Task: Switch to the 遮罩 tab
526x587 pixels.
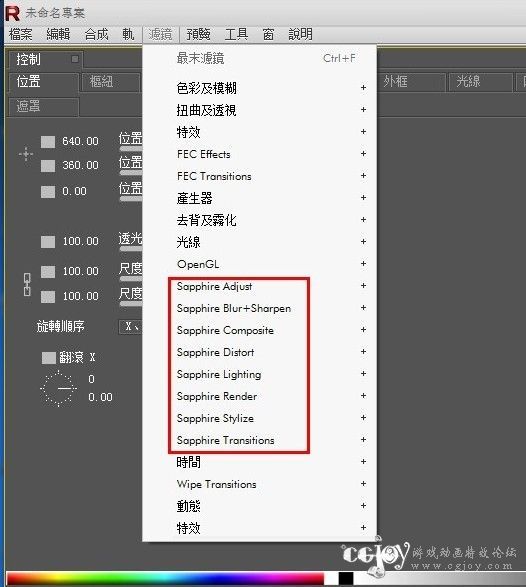Action: point(43,107)
